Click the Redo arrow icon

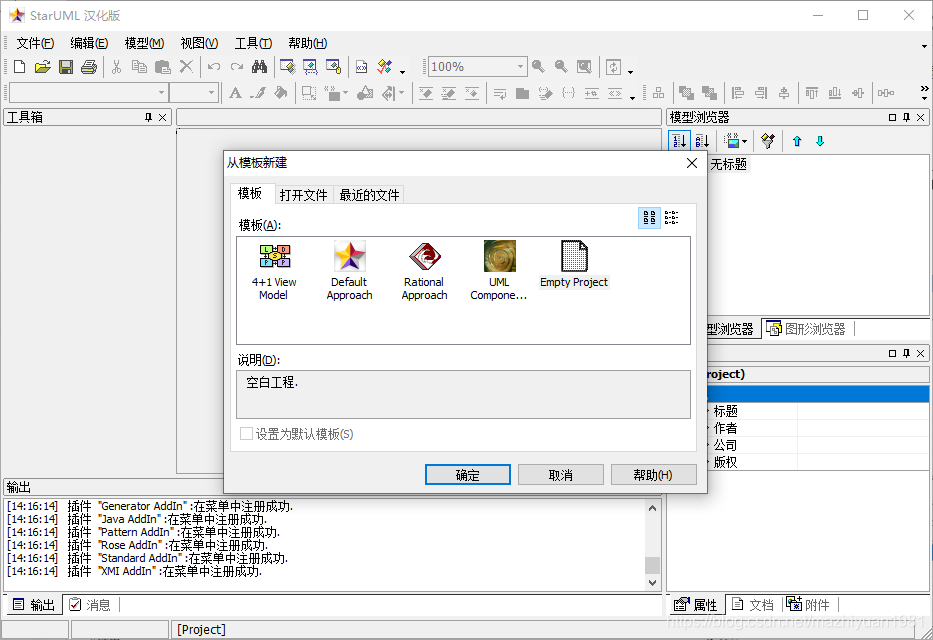237,67
